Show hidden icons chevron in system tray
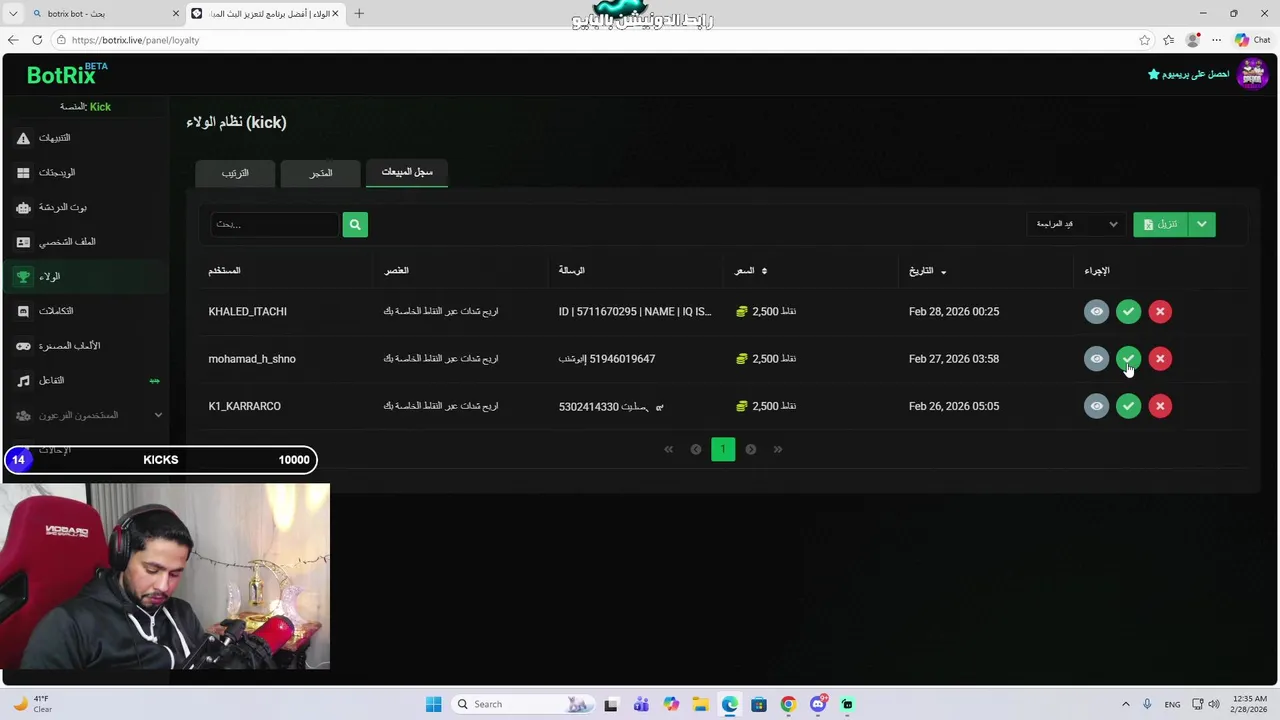 (1125, 704)
